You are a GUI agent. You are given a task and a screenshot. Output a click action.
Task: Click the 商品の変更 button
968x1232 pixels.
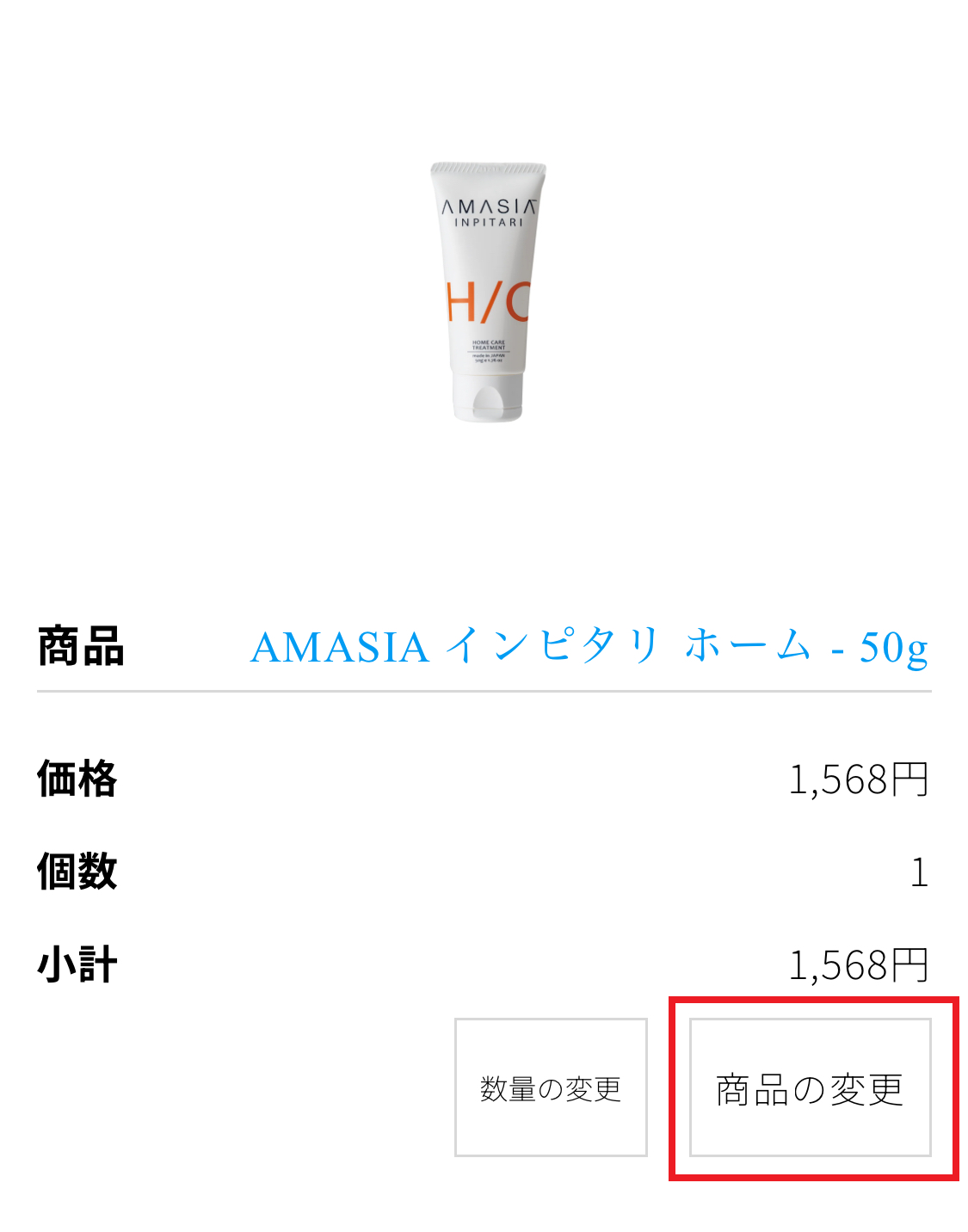810,1087
